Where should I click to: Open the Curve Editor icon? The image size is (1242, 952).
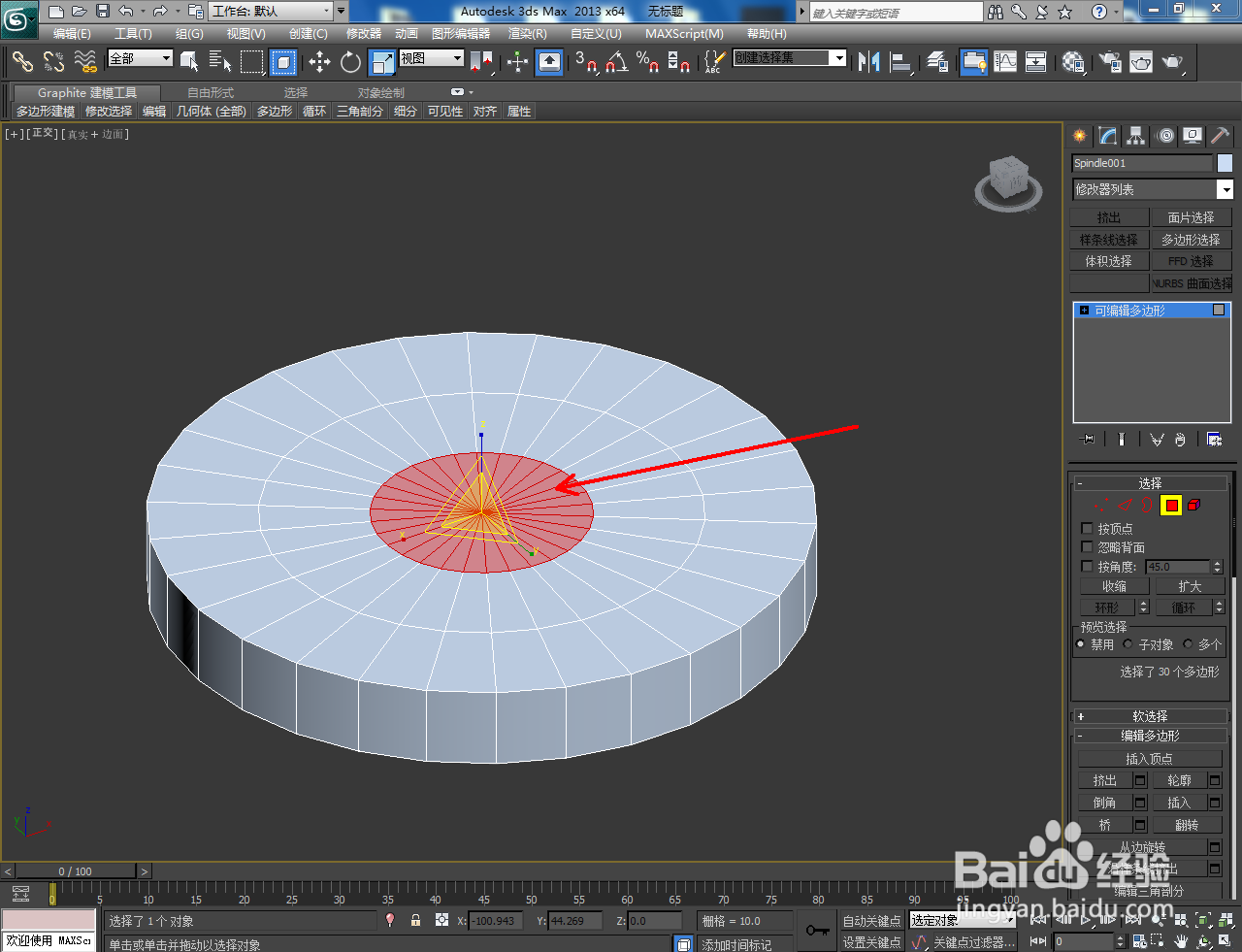pos(1005,62)
